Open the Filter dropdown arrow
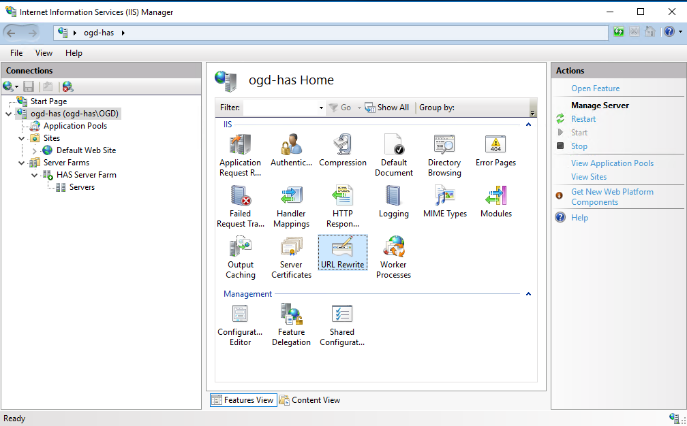The height and width of the screenshot is (426, 687). pos(321,108)
